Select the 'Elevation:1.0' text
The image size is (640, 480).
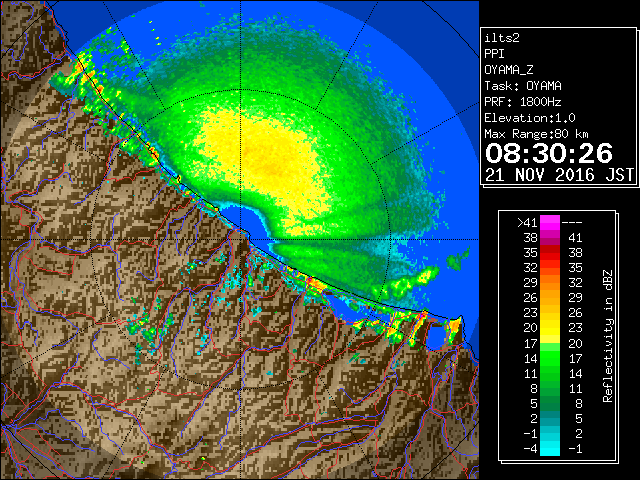(530, 118)
